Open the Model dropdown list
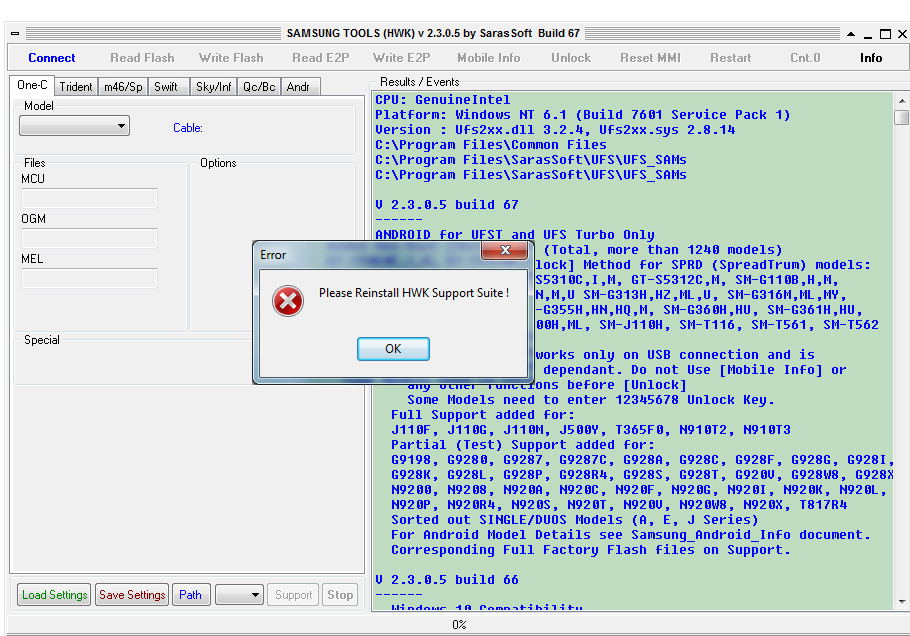Viewport: 910px width, 636px height. click(74, 126)
